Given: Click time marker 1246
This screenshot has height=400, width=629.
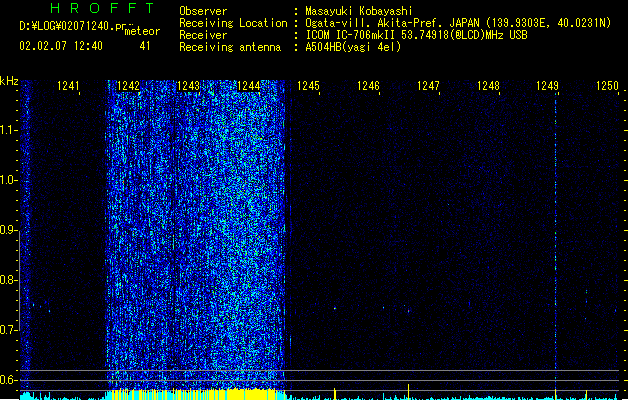Looking at the screenshot, I should (368, 86).
